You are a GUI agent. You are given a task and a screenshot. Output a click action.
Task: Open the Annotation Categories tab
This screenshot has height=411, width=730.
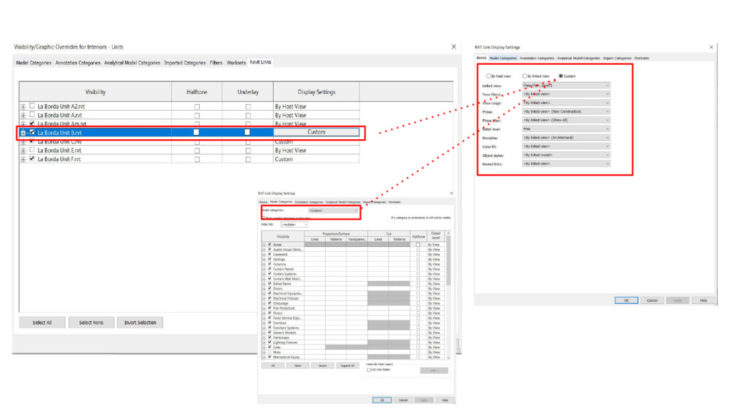[78, 62]
